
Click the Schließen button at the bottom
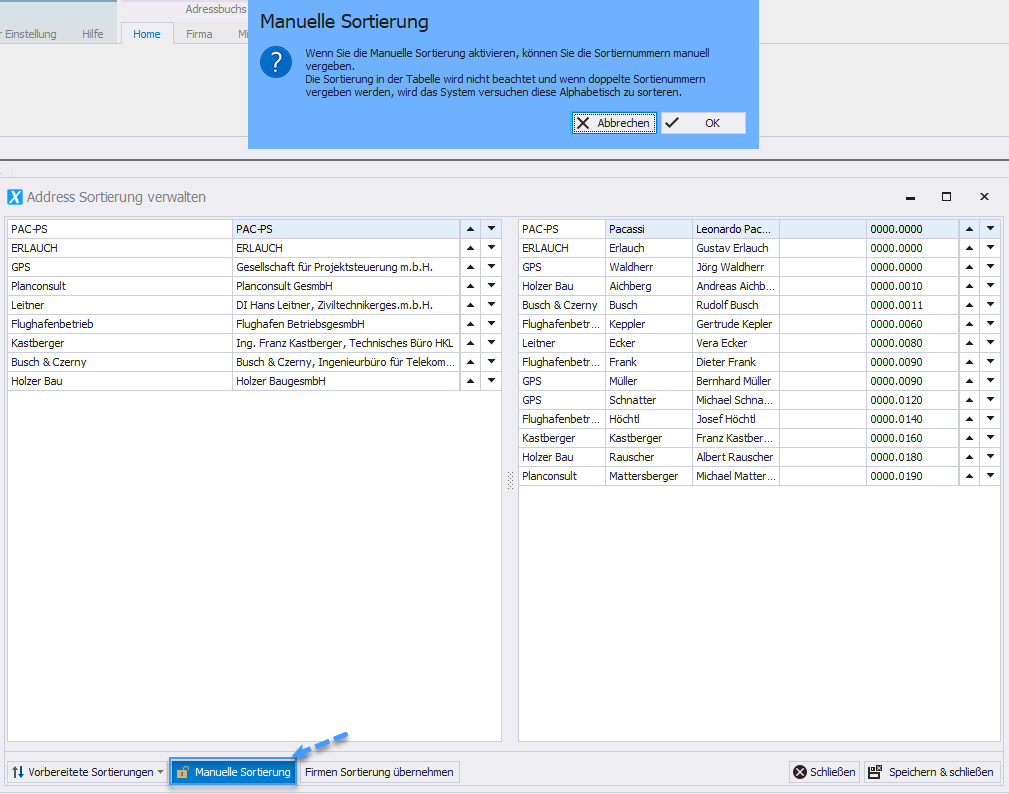pyautogui.click(x=824, y=772)
